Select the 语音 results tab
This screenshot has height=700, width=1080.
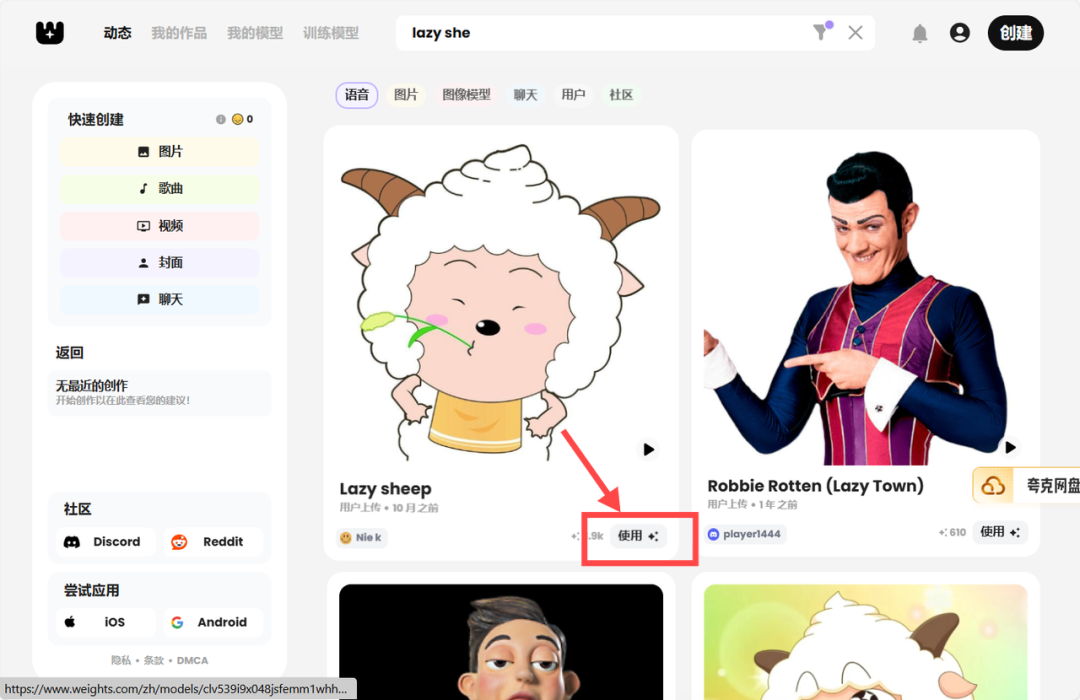tap(357, 94)
